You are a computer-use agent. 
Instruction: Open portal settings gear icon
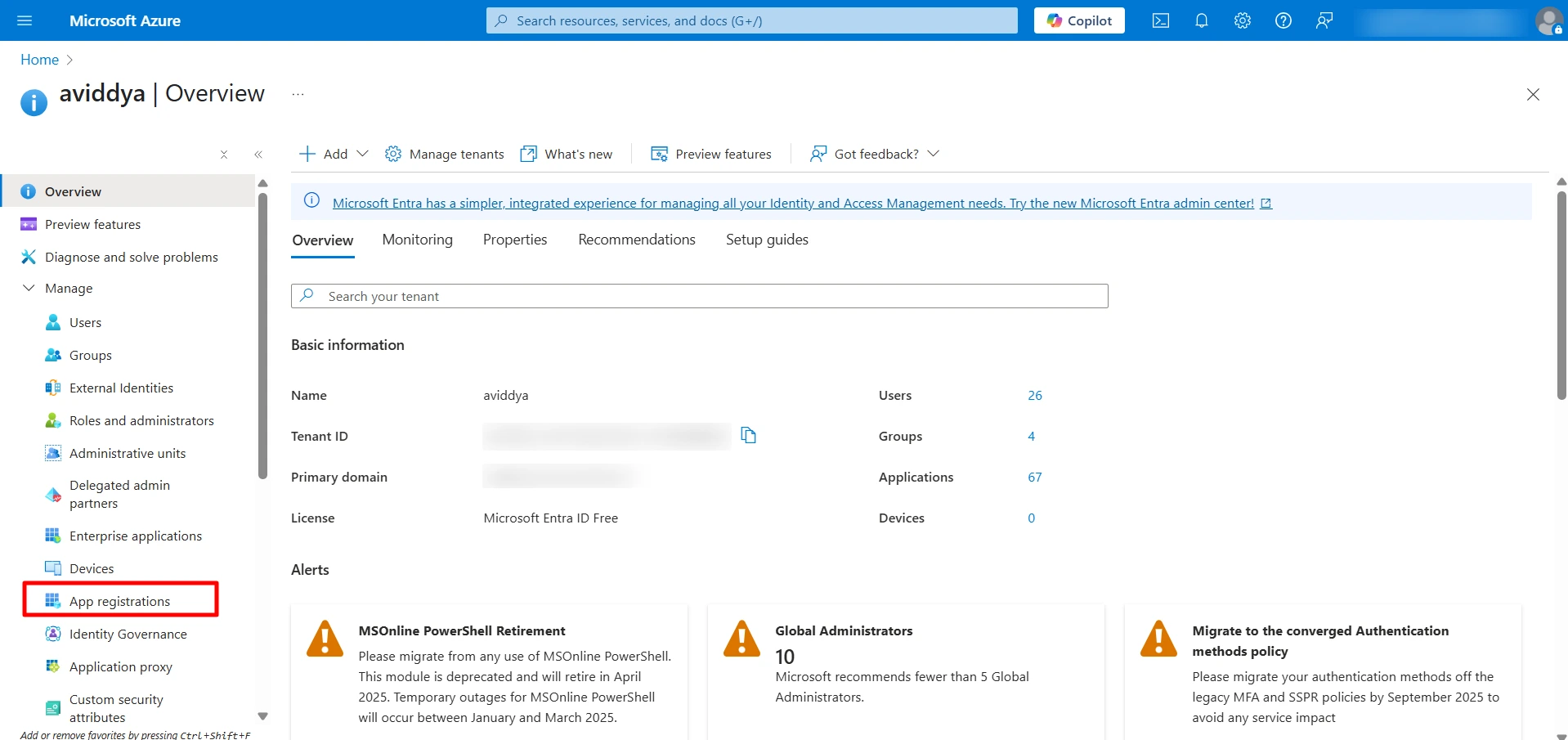1243,20
